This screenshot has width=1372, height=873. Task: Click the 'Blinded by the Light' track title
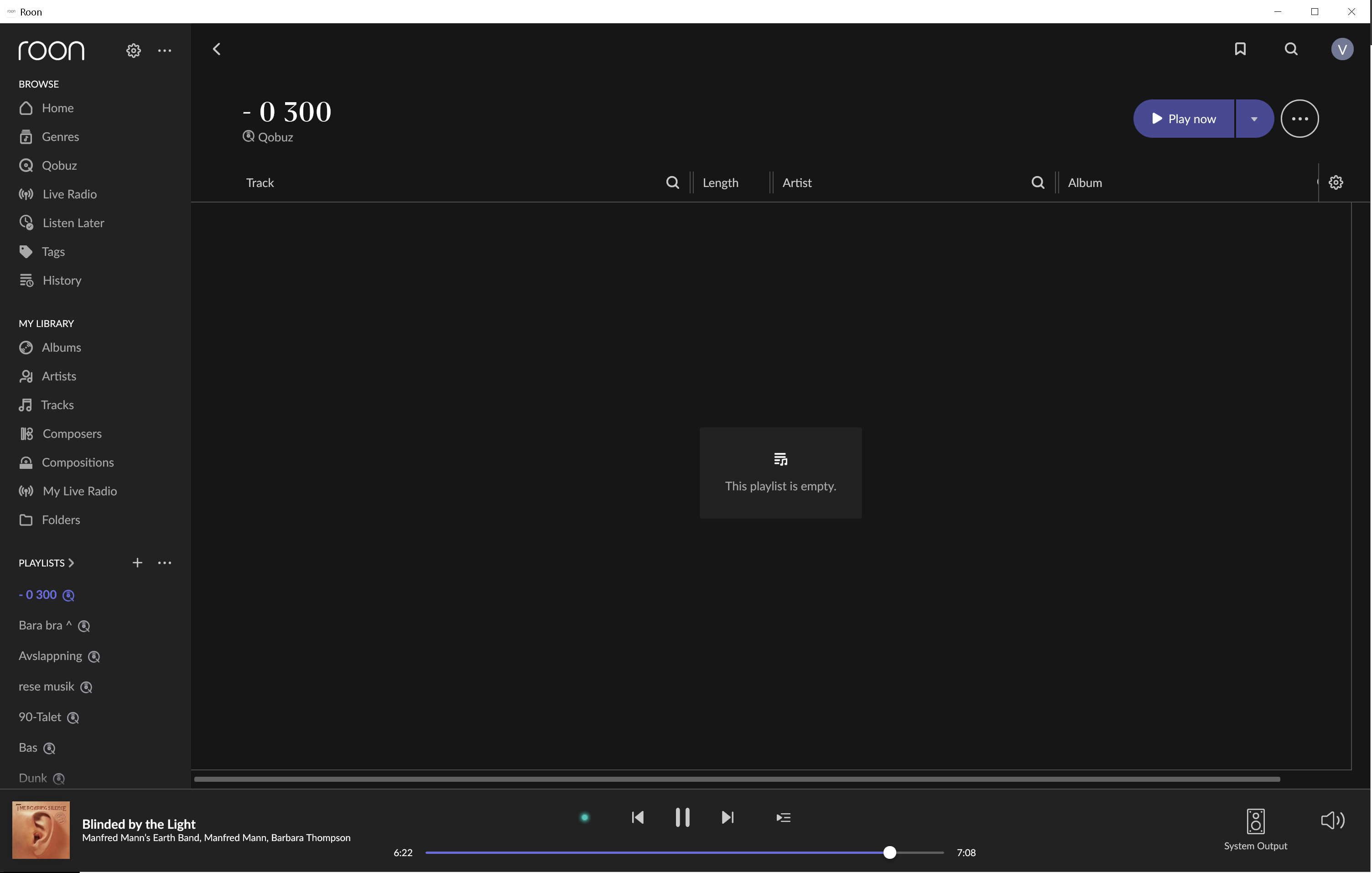point(139,824)
